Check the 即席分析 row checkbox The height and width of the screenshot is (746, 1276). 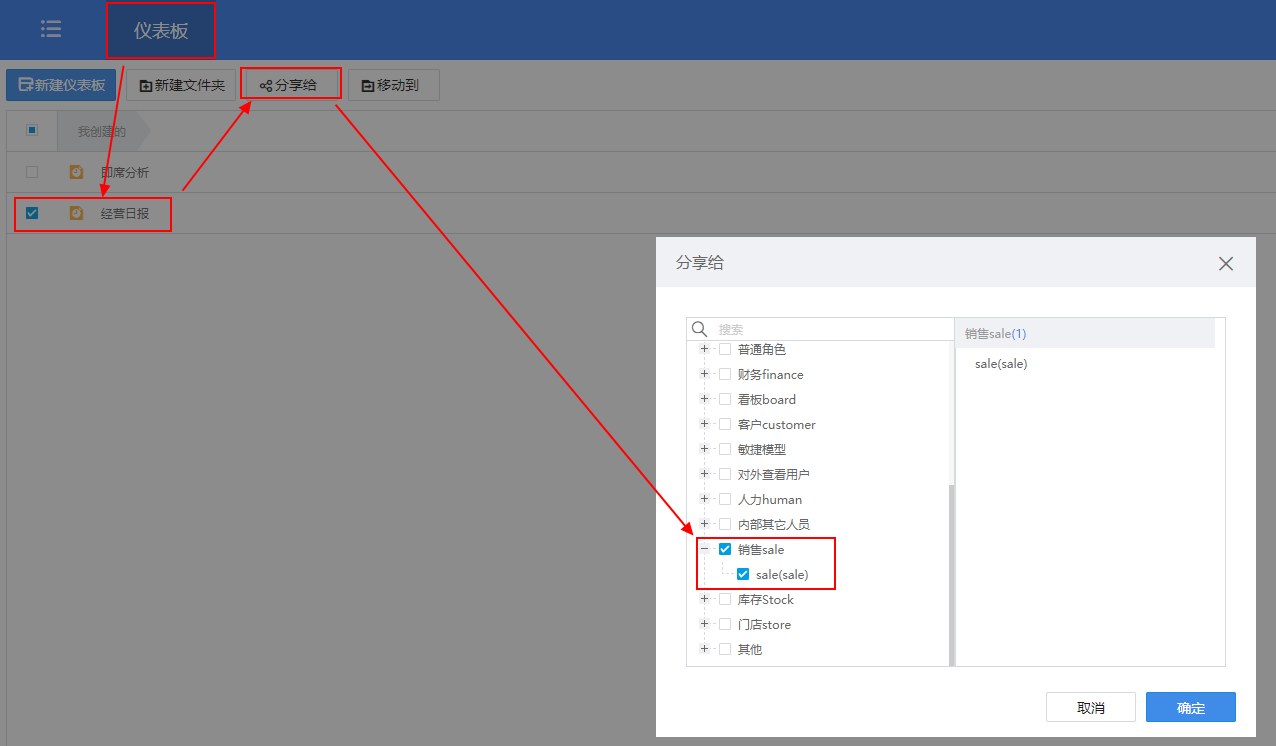pos(32,172)
